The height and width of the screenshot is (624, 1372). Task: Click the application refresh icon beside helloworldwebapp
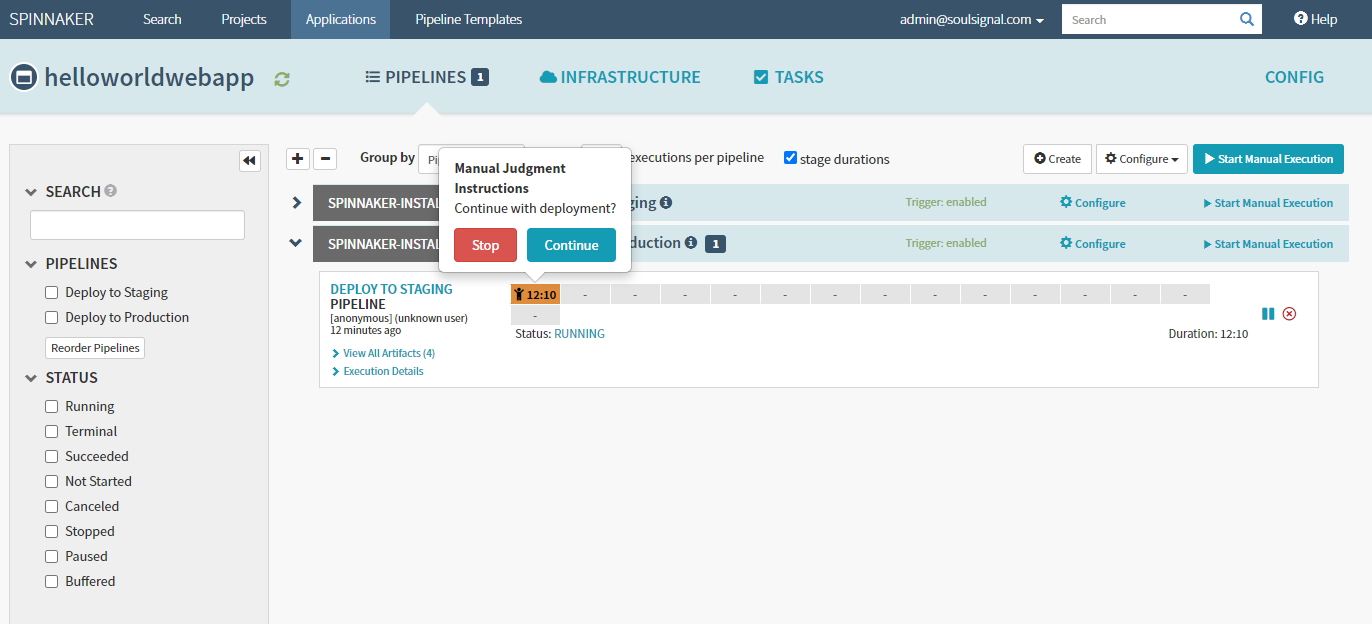click(x=282, y=79)
